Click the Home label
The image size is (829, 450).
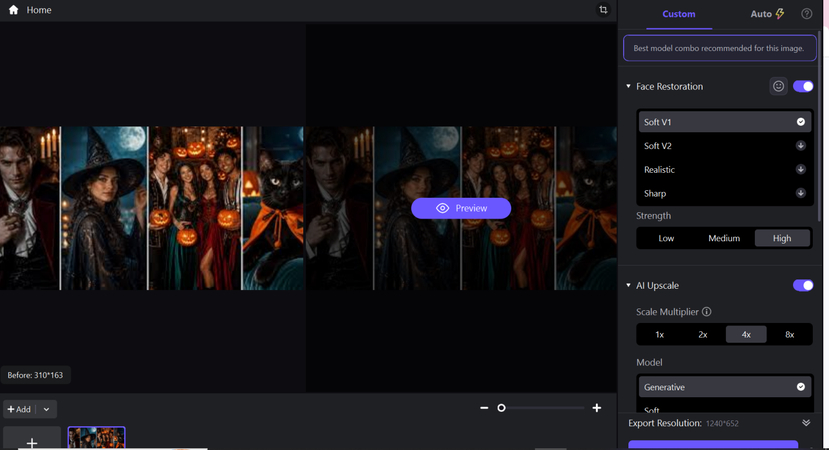(39, 10)
